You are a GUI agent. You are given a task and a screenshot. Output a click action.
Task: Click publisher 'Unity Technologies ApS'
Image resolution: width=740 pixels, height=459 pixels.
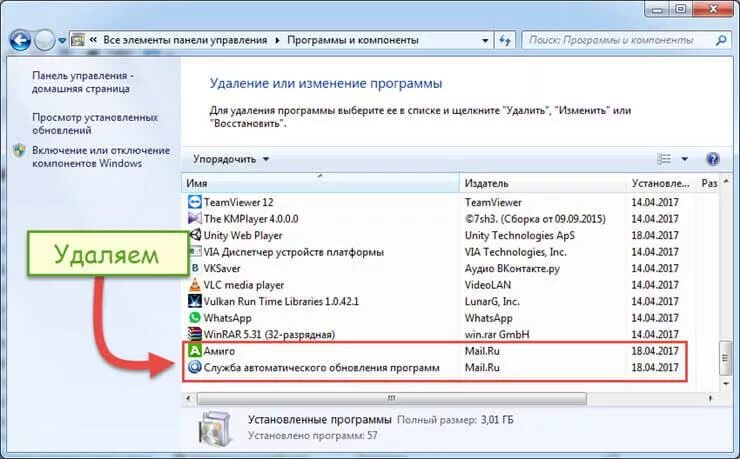coord(520,235)
